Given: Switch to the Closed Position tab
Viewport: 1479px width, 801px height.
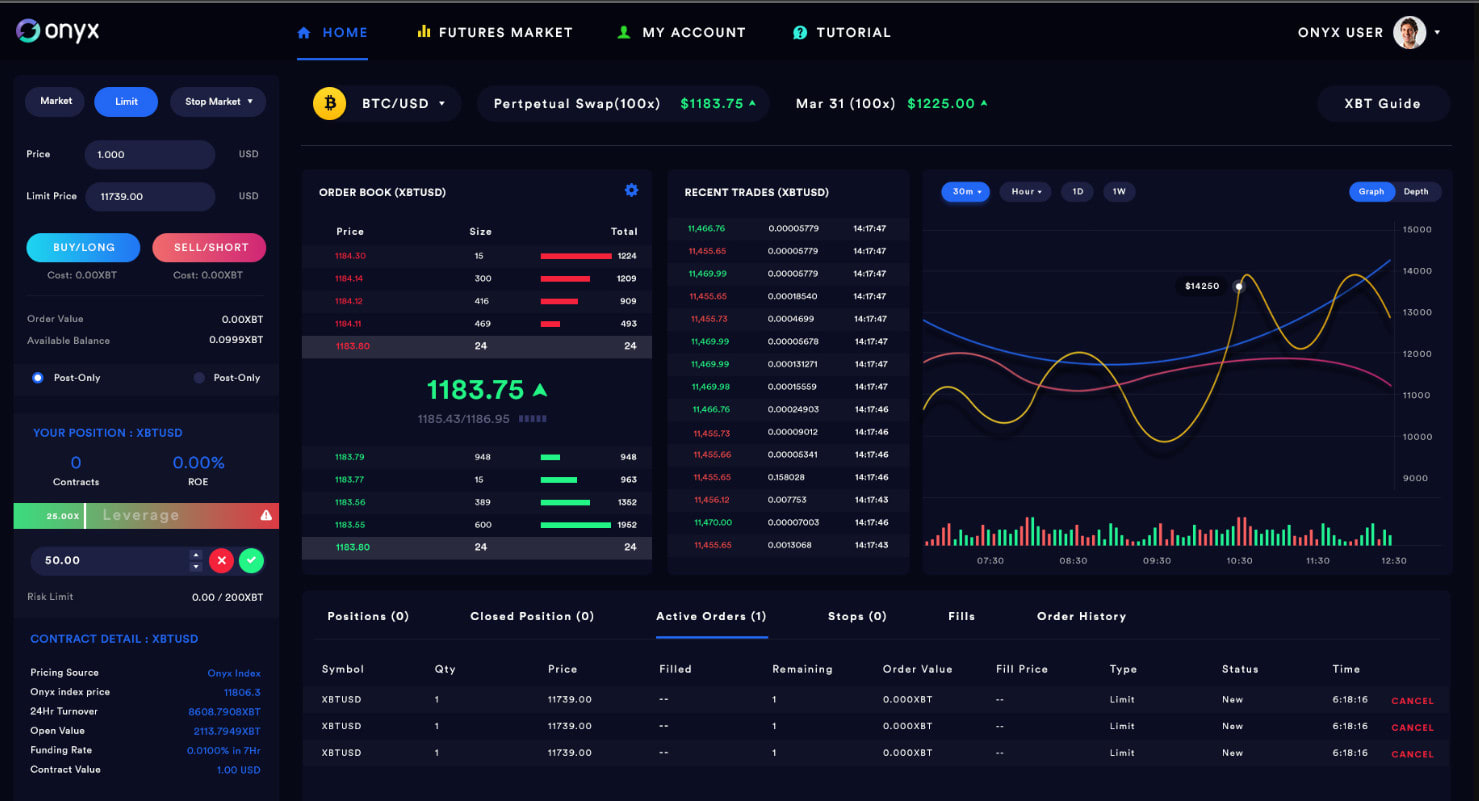Looking at the screenshot, I should click(531, 616).
